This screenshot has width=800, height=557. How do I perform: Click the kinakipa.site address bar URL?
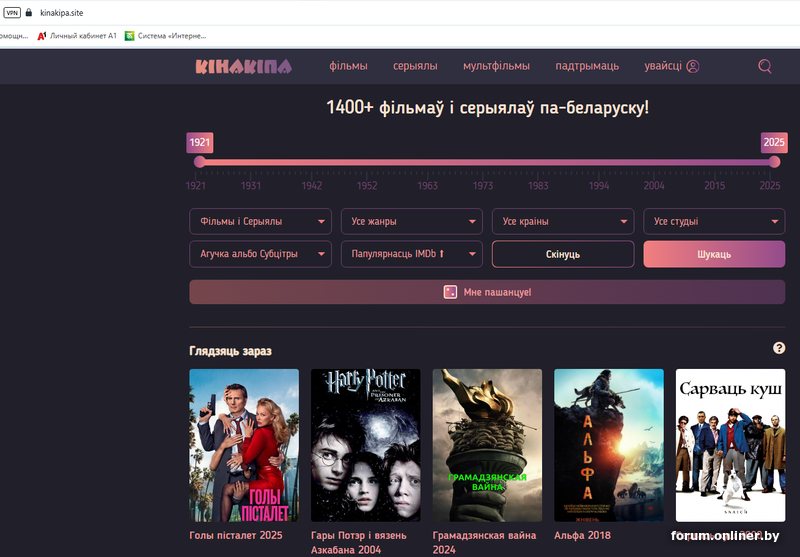click(62, 13)
